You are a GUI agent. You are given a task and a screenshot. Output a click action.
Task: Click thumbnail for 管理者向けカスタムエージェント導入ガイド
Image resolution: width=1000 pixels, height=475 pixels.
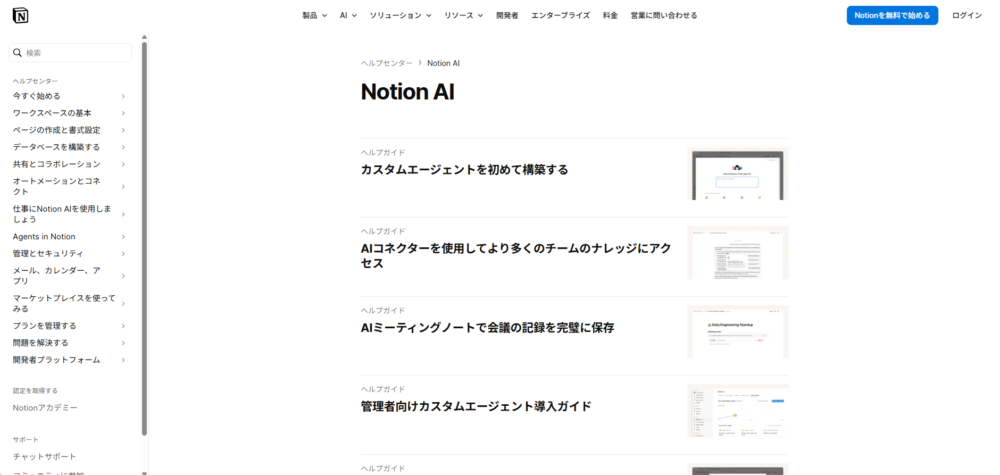click(x=737, y=411)
